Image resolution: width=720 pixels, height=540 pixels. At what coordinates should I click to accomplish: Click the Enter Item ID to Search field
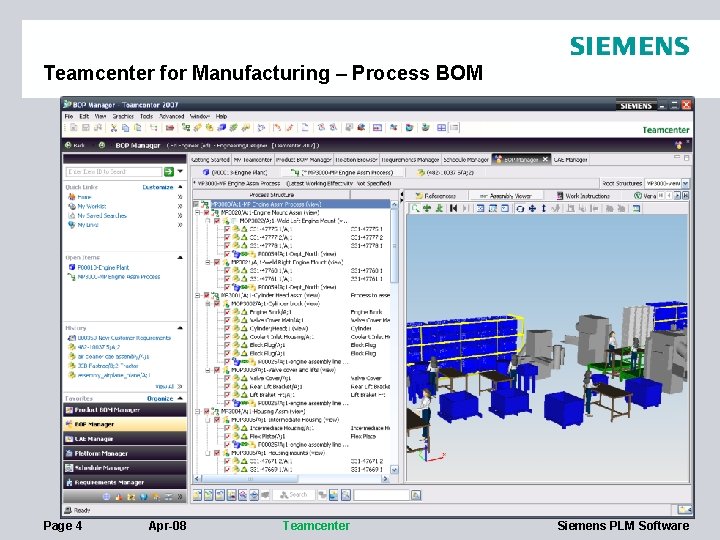coord(114,171)
